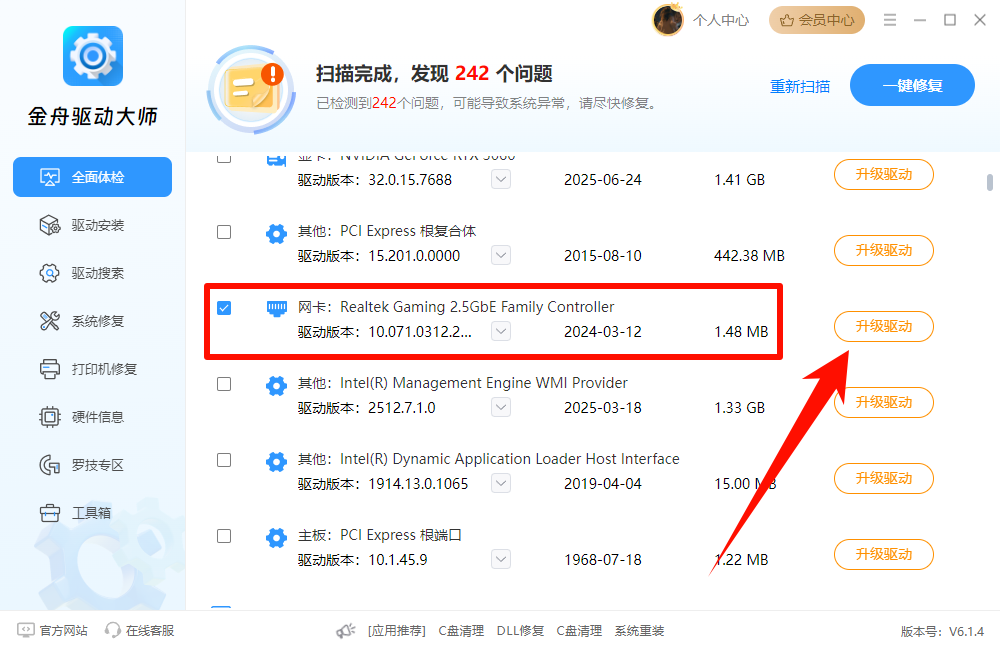Click the user avatar picture
This screenshot has height=650, width=1000.
[668, 20]
